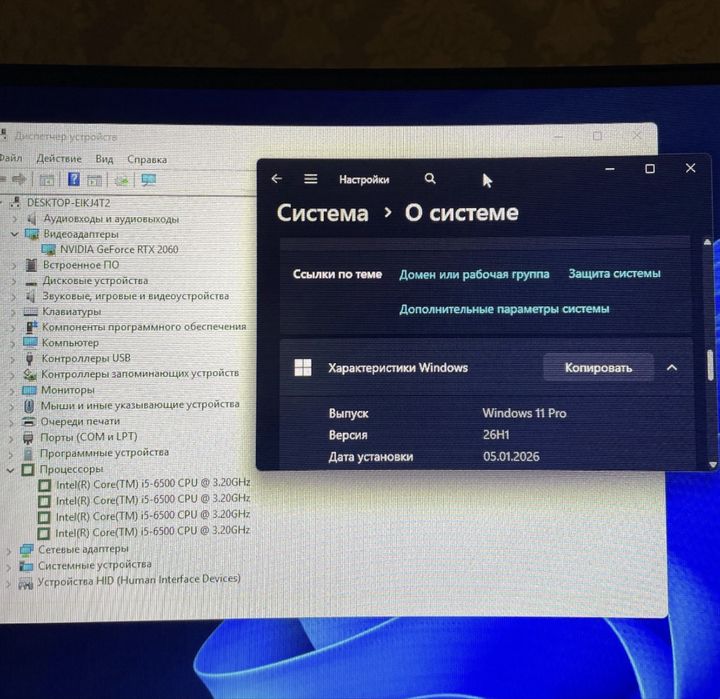Click the show console tree toolbar icon
Screen dimensions: 720x699
46,180
